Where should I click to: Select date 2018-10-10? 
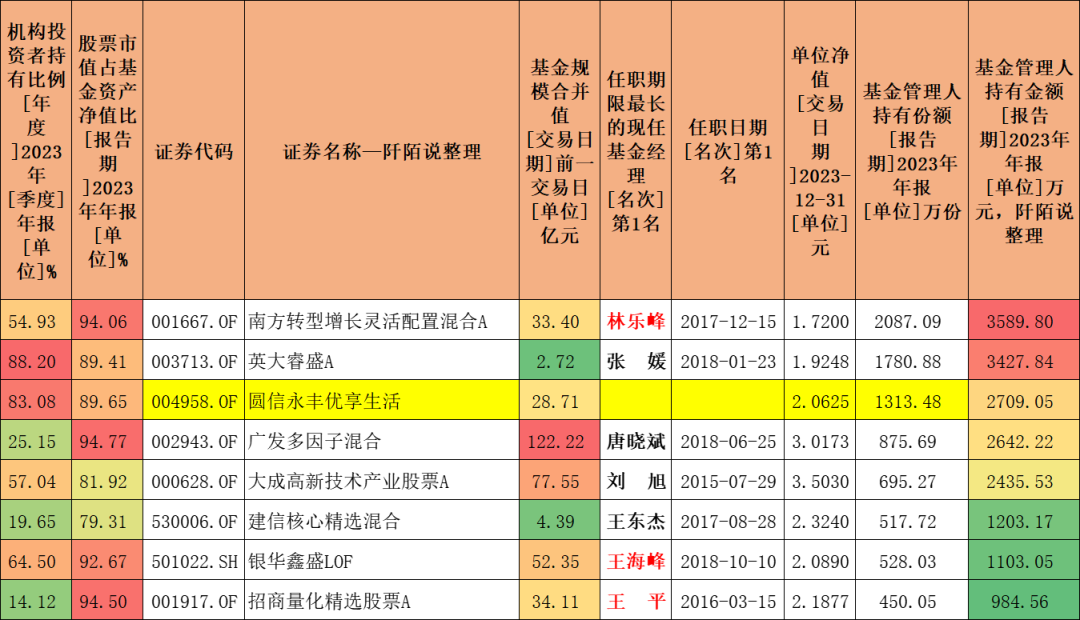pos(728,561)
